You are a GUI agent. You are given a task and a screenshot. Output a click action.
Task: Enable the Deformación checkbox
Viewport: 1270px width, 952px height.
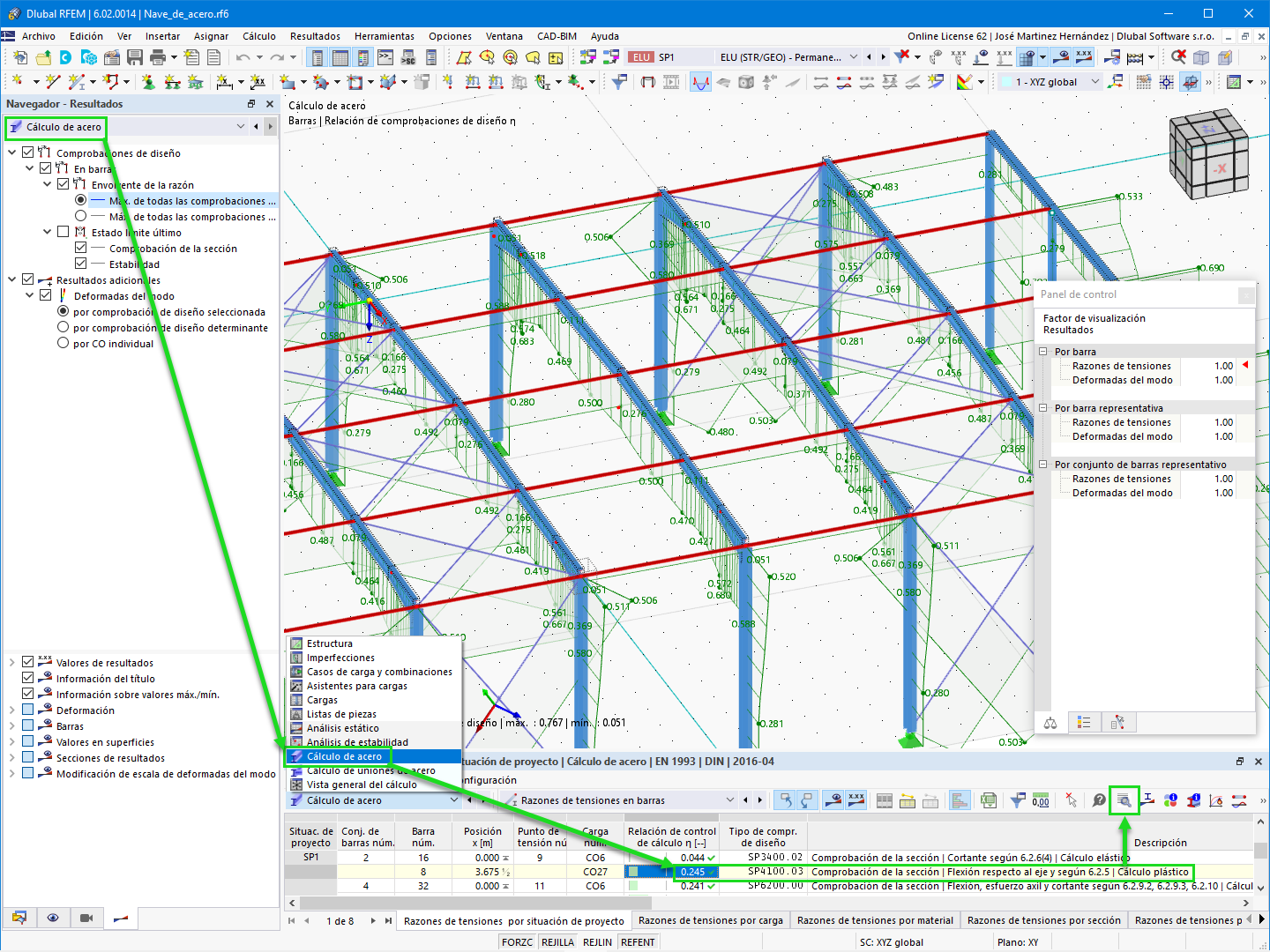point(27,710)
